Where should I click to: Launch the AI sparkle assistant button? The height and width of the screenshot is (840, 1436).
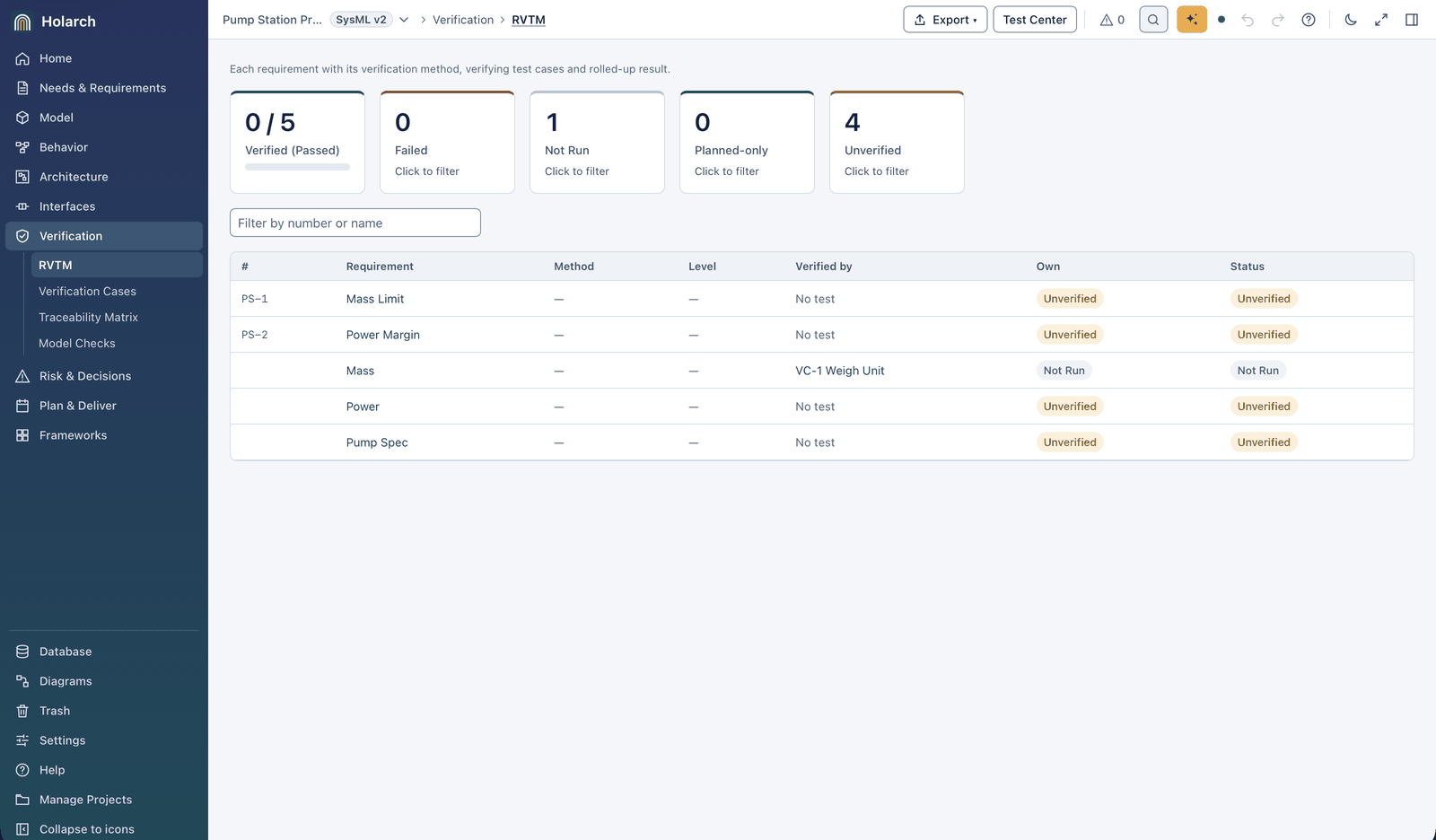click(x=1192, y=20)
